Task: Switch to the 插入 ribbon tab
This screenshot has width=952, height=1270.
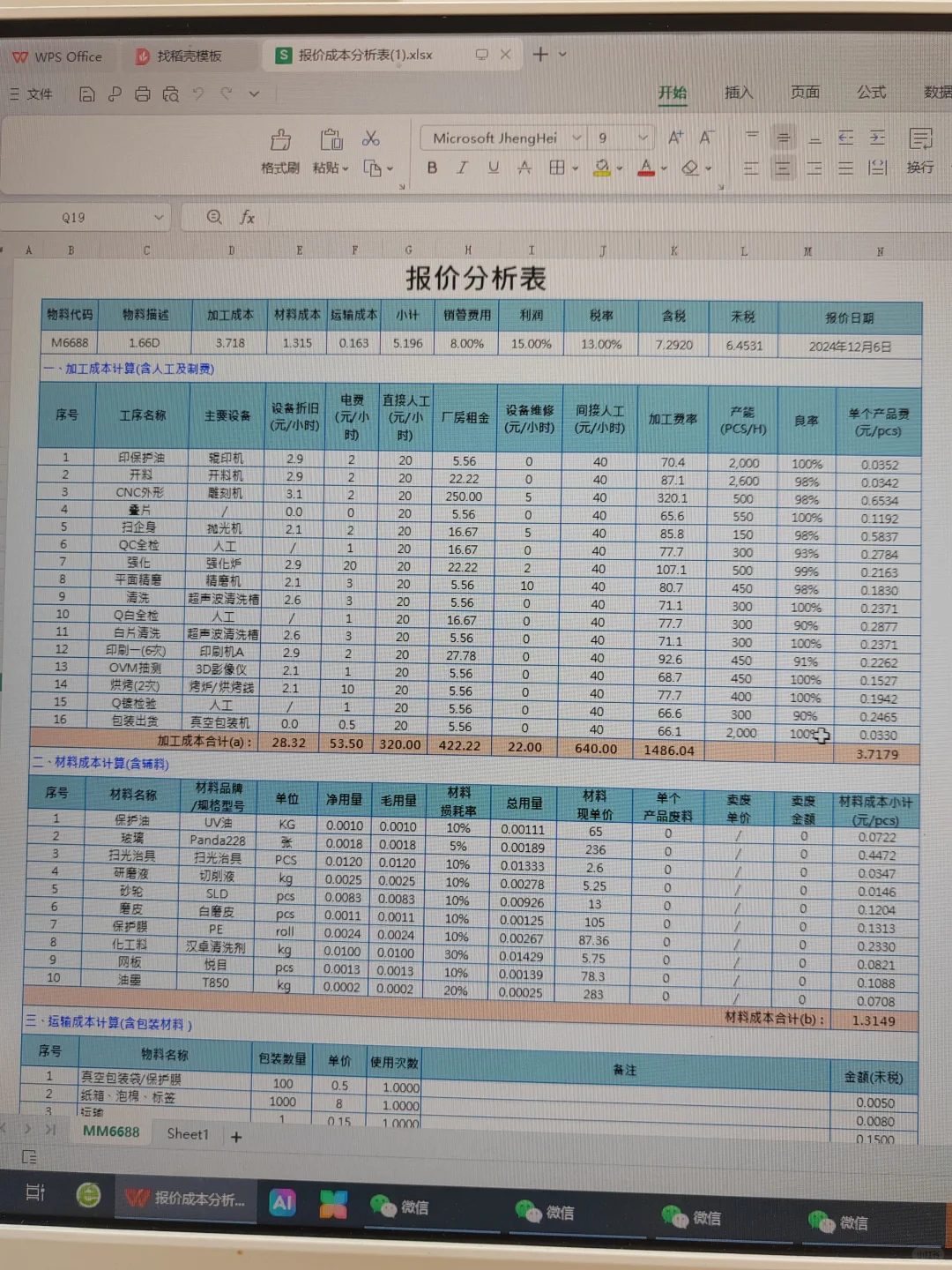Action: click(x=737, y=93)
